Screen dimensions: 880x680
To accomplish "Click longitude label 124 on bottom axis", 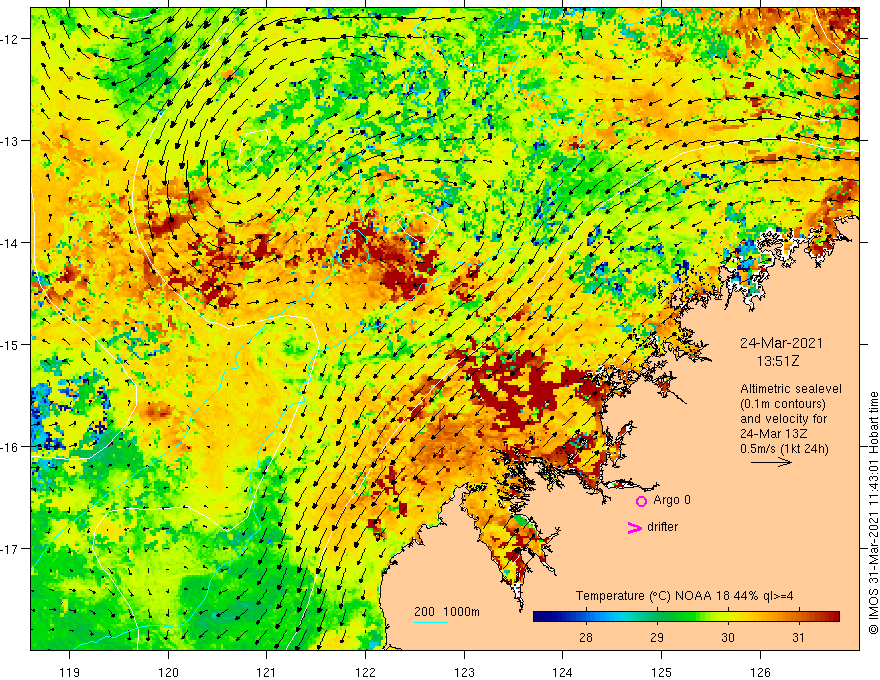I will pyautogui.click(x=562, y=672).
